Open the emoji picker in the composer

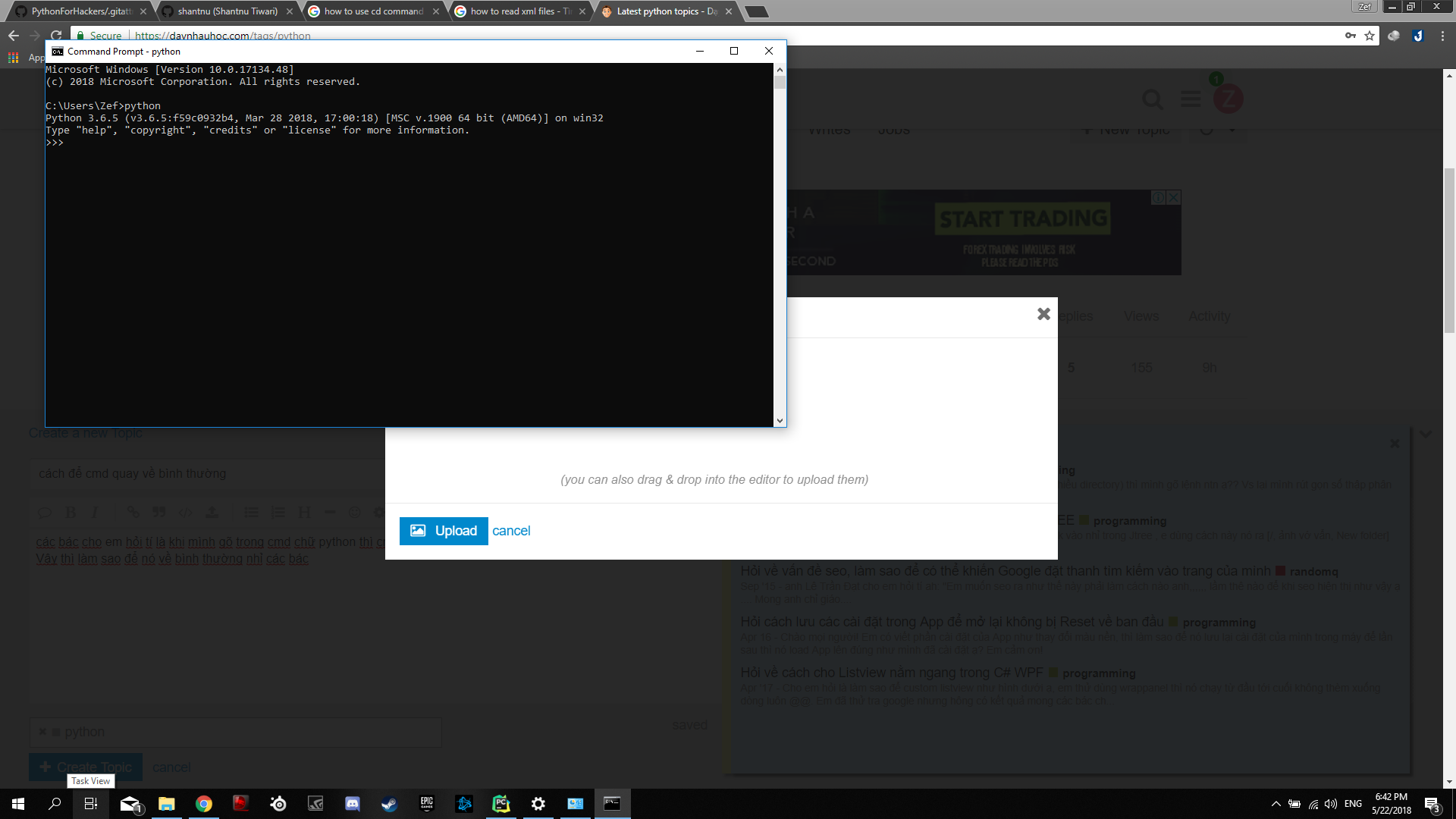[x=354, y=513]
